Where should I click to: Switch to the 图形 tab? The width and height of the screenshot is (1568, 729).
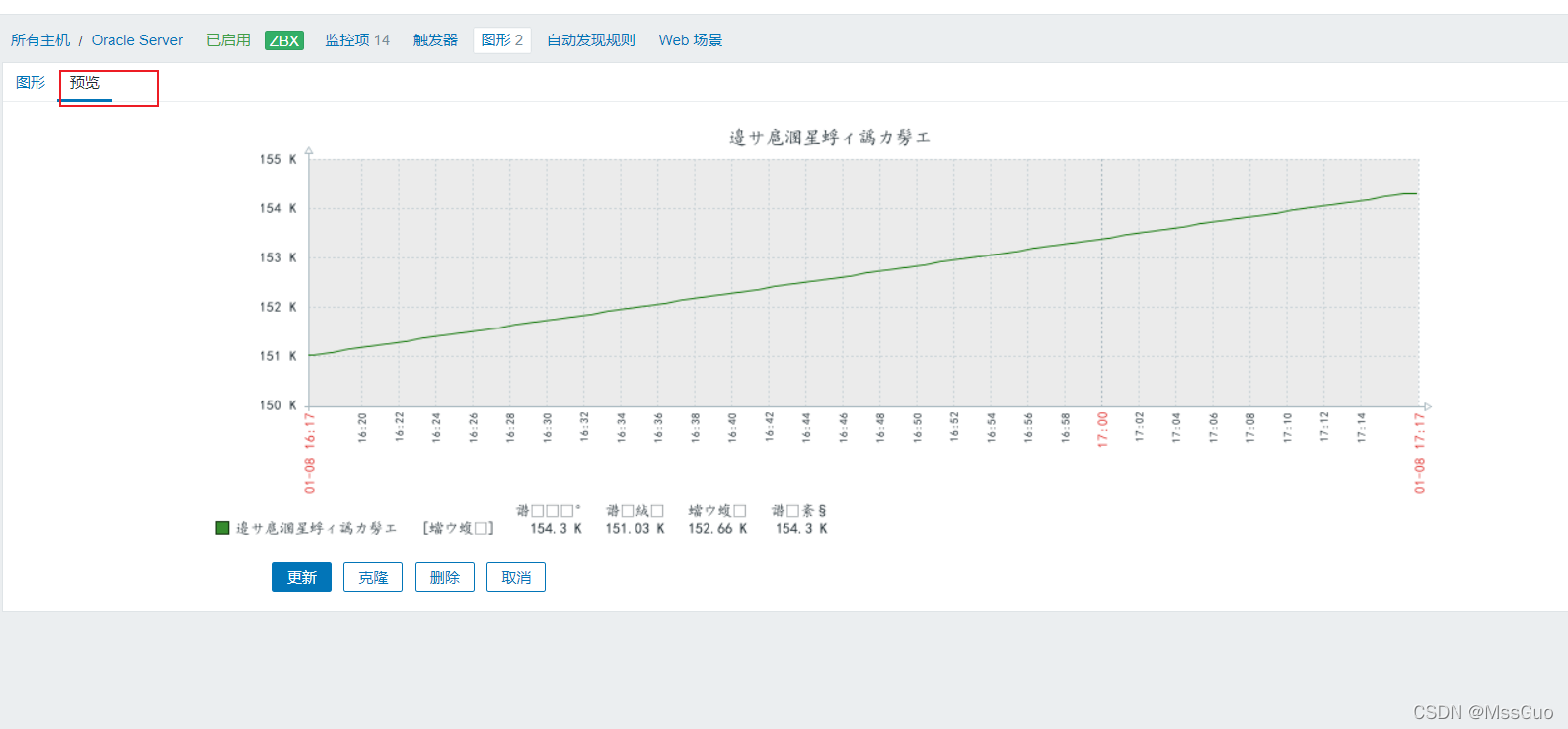click(31, 83)
